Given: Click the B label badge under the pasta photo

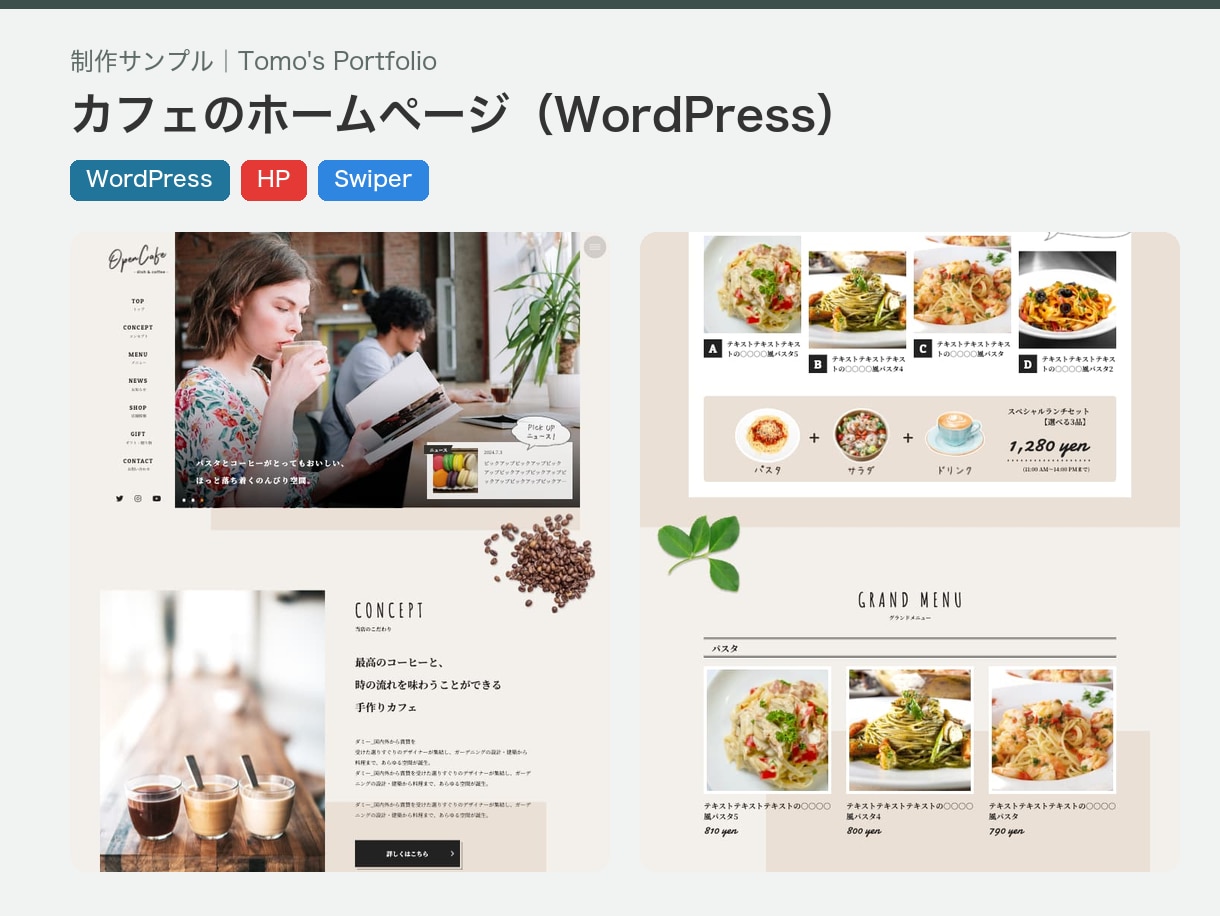Looking at the screenshot, I should 818,365.
